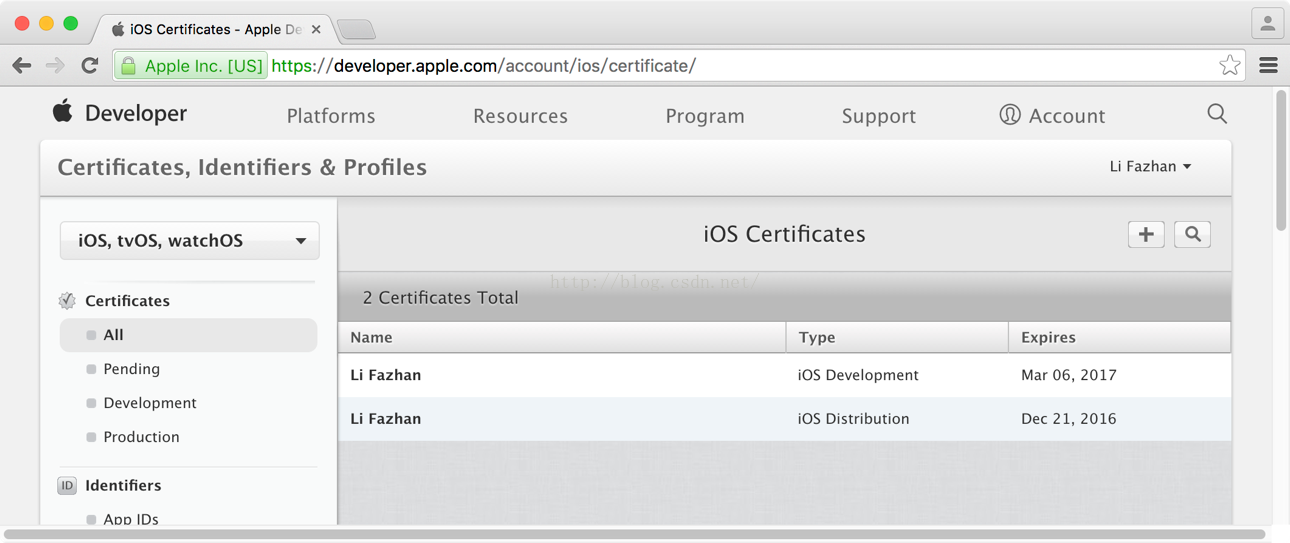Screen dimensions: 1290x543
Task: Select App IDs under Identifiers
Action: (130, 519)
